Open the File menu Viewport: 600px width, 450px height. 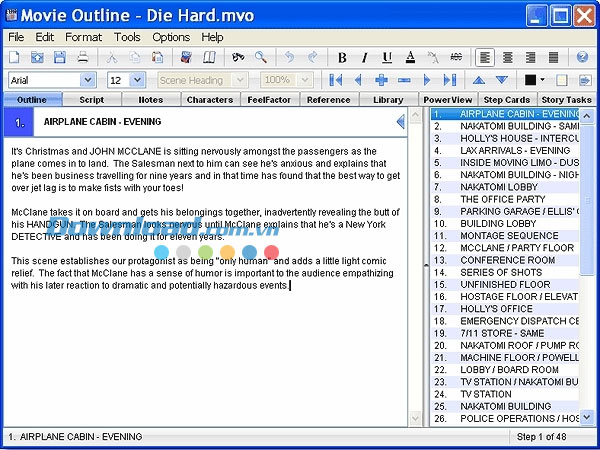[16, 37]
